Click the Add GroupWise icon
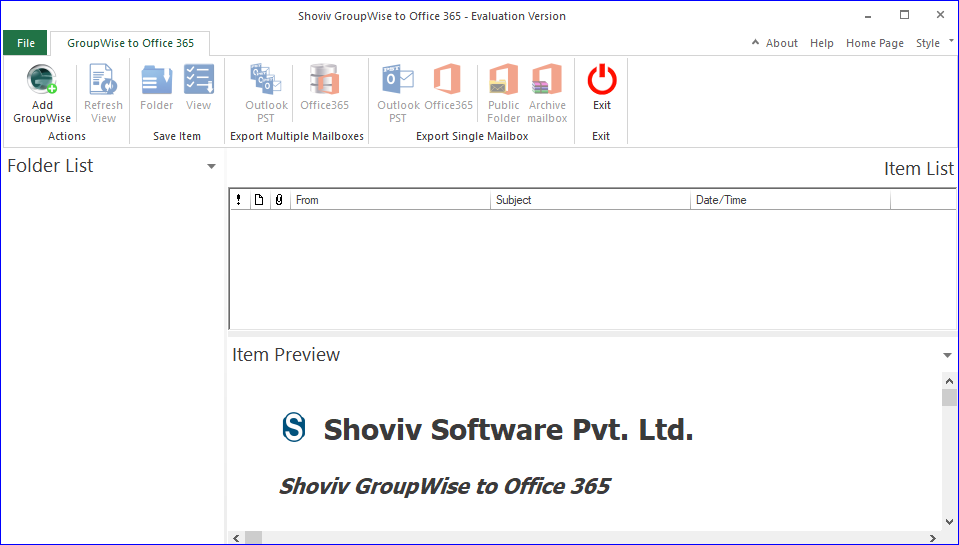This screenshot has width=959, height=545. click(42, 80)
